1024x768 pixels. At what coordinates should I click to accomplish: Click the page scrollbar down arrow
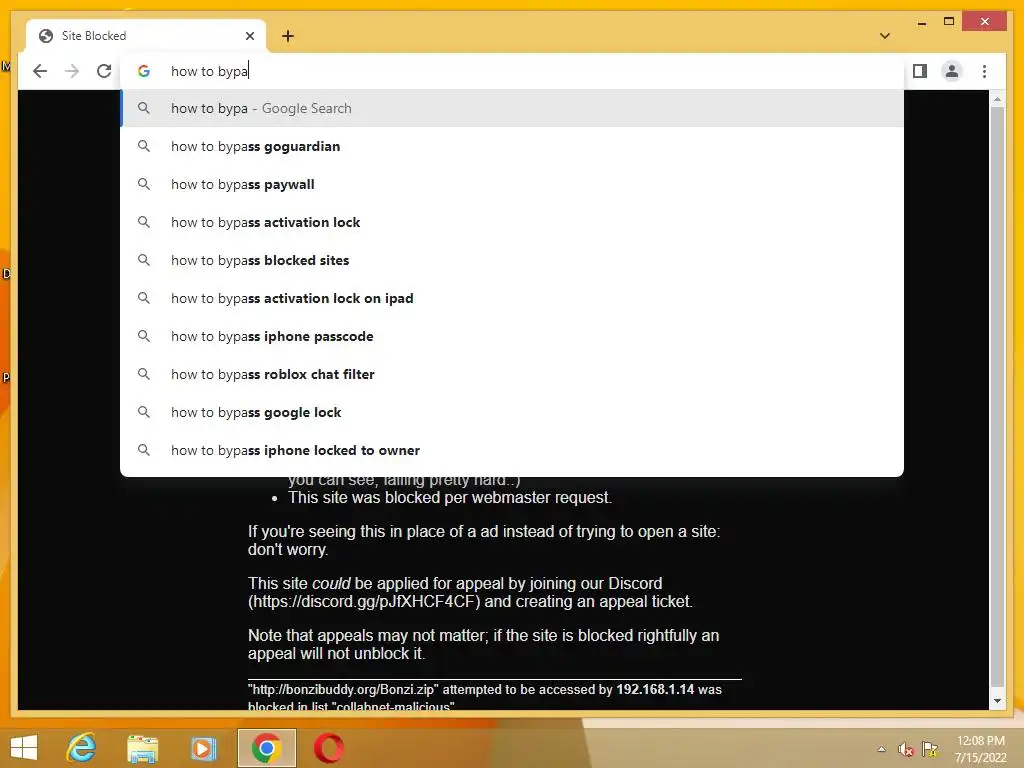pyautogui.click(x=997, y=701)
